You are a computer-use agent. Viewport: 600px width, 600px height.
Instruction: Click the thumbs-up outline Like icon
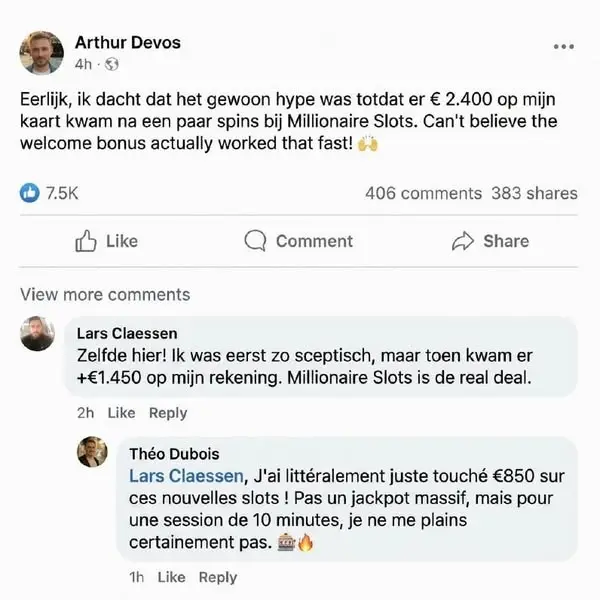pos(85,241)
